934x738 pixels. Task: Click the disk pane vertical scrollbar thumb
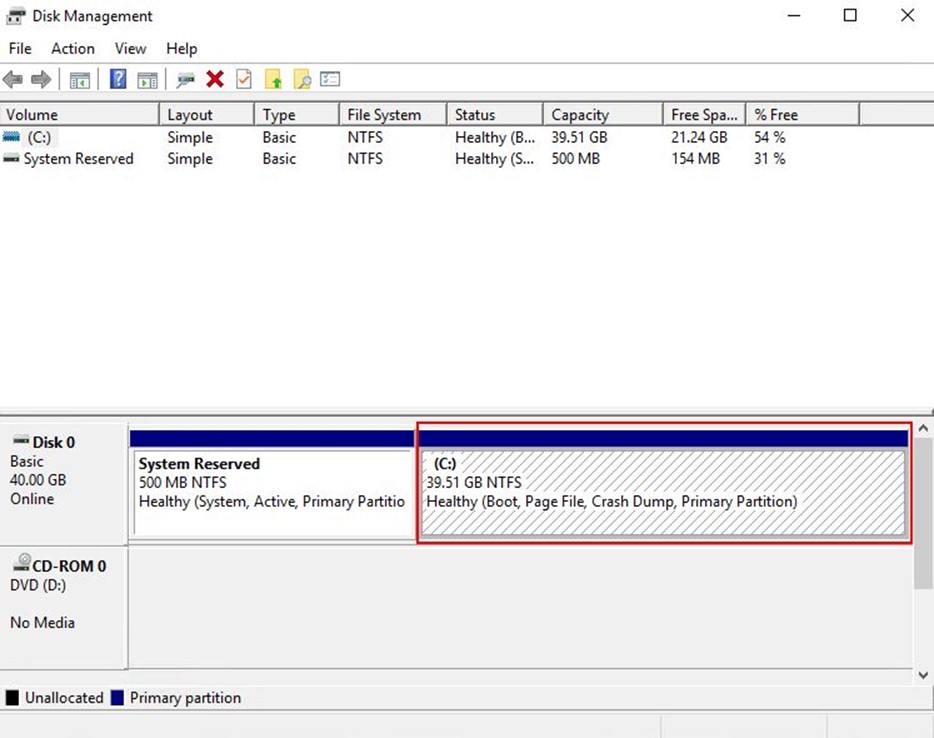tap(923, 513)
